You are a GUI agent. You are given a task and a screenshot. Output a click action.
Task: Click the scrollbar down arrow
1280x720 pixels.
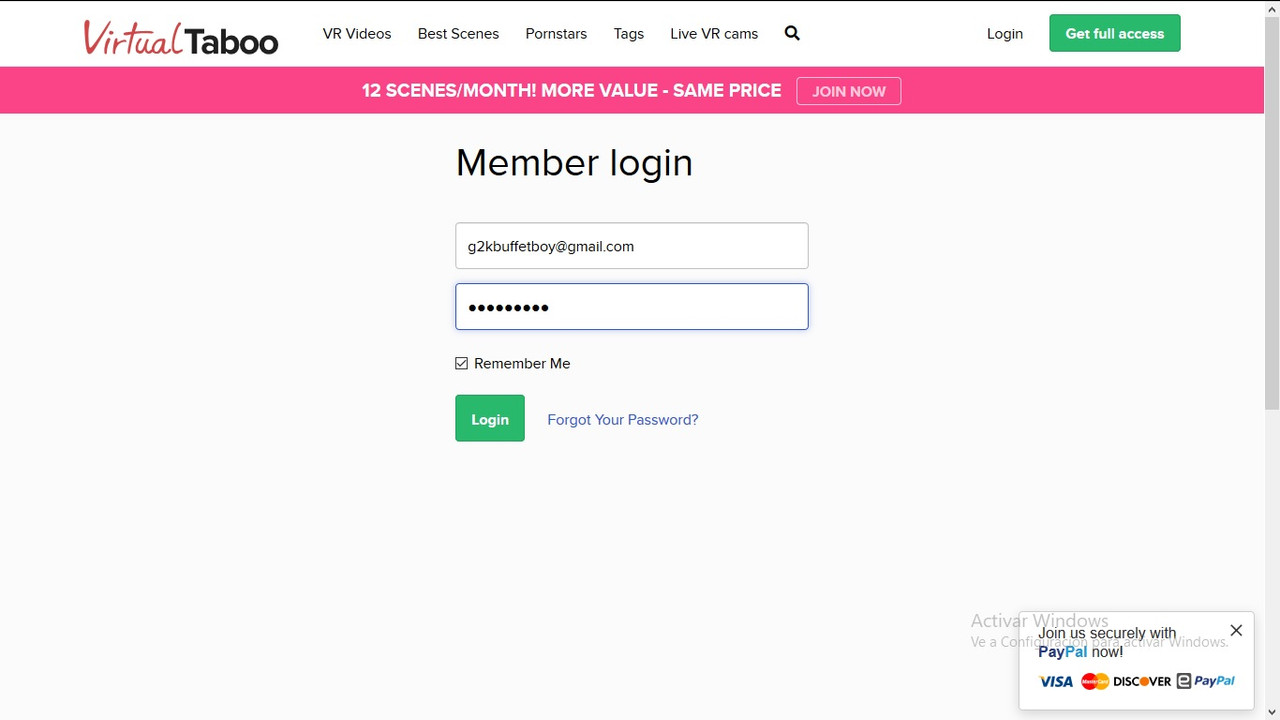click(x=1272, y=712)
